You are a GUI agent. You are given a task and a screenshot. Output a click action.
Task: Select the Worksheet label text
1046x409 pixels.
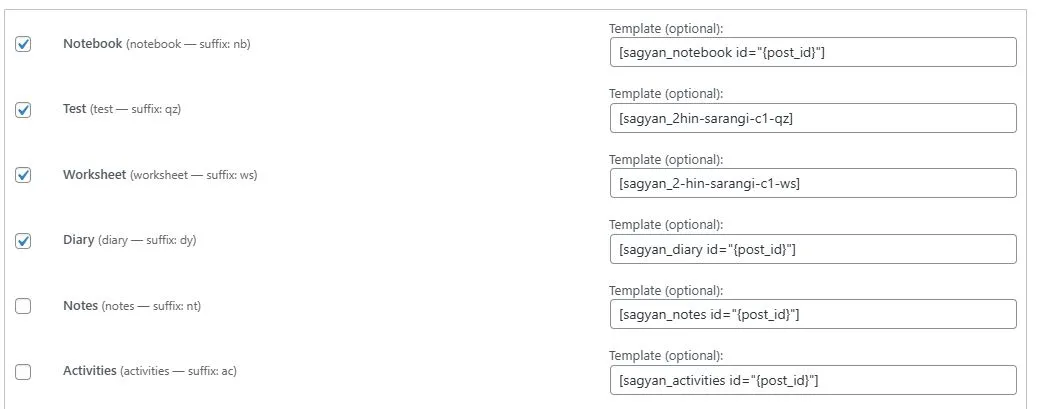(x=95, y=175)
